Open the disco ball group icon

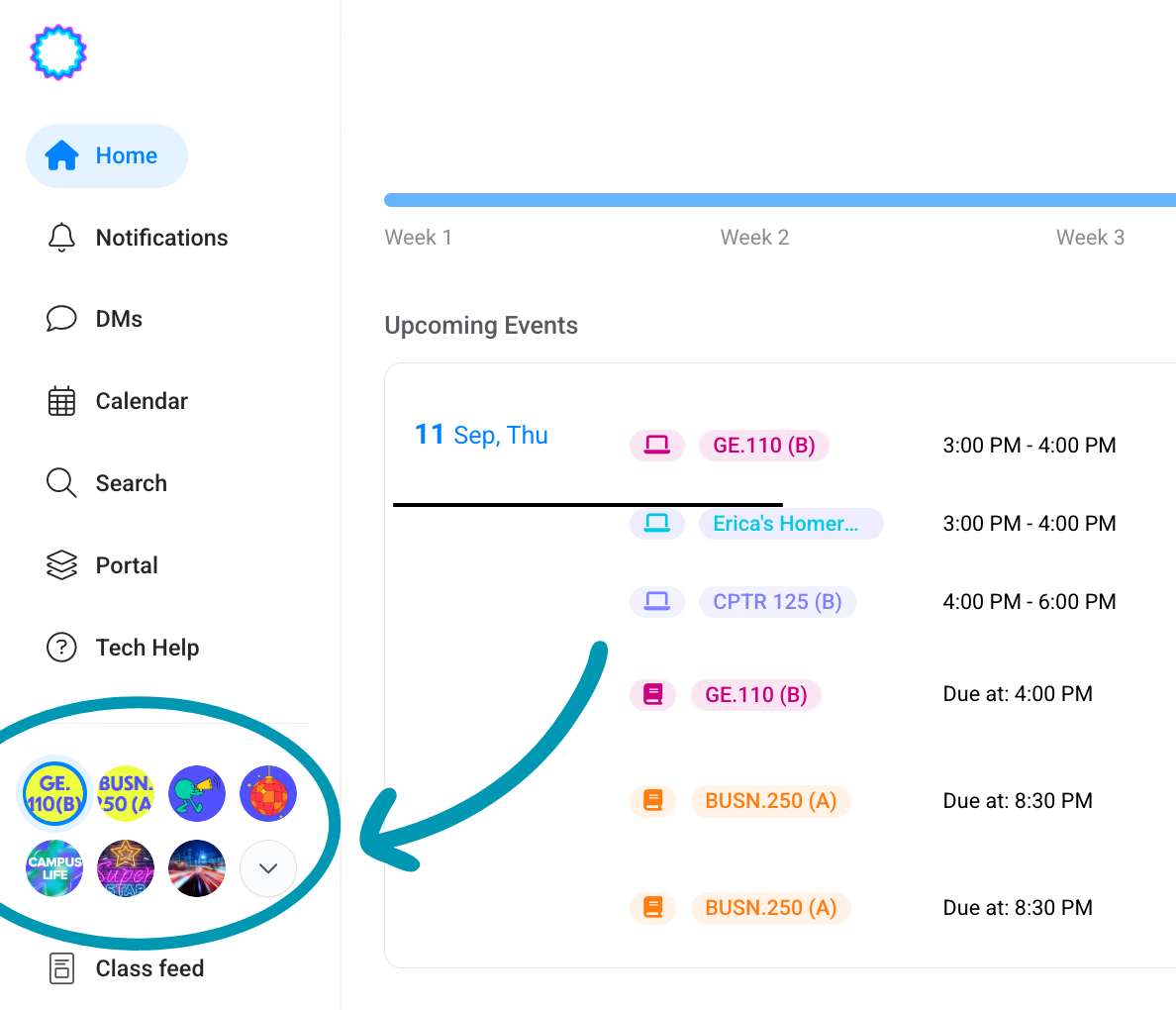[268, 794]
